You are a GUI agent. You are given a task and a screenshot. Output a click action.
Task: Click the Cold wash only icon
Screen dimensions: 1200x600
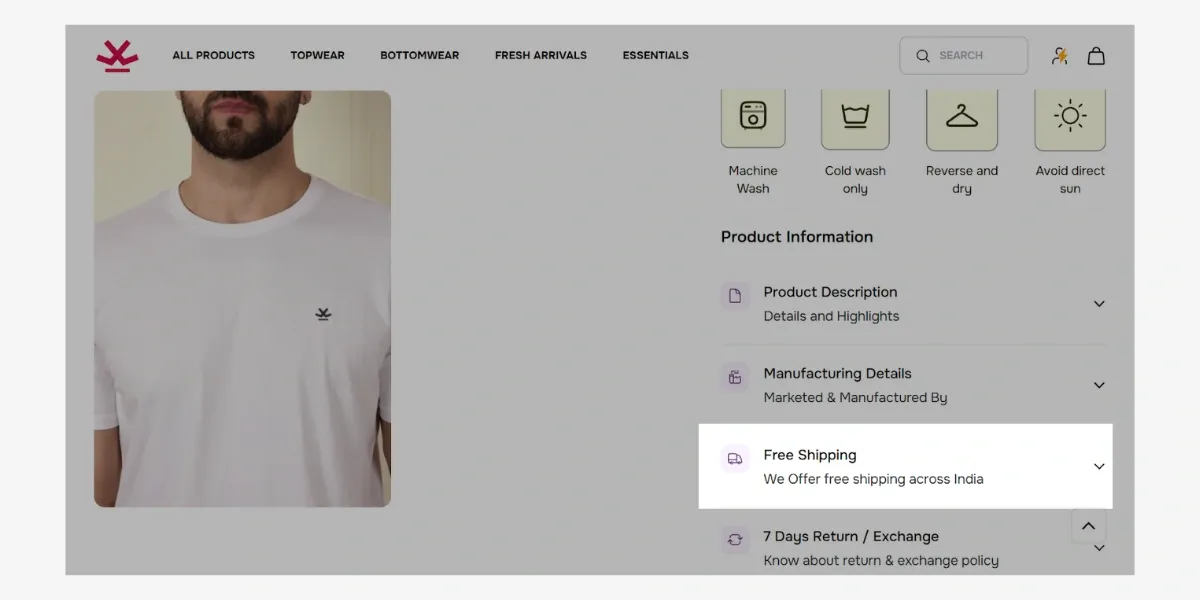click(x=855, y=117)
